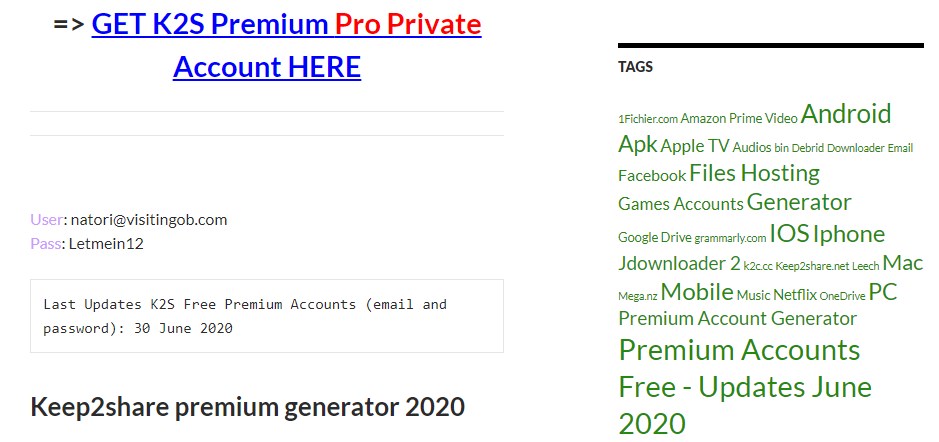939x442 pixels.
Task: Open the Keep2share.net tag
Action: click(x=812, y=267)
